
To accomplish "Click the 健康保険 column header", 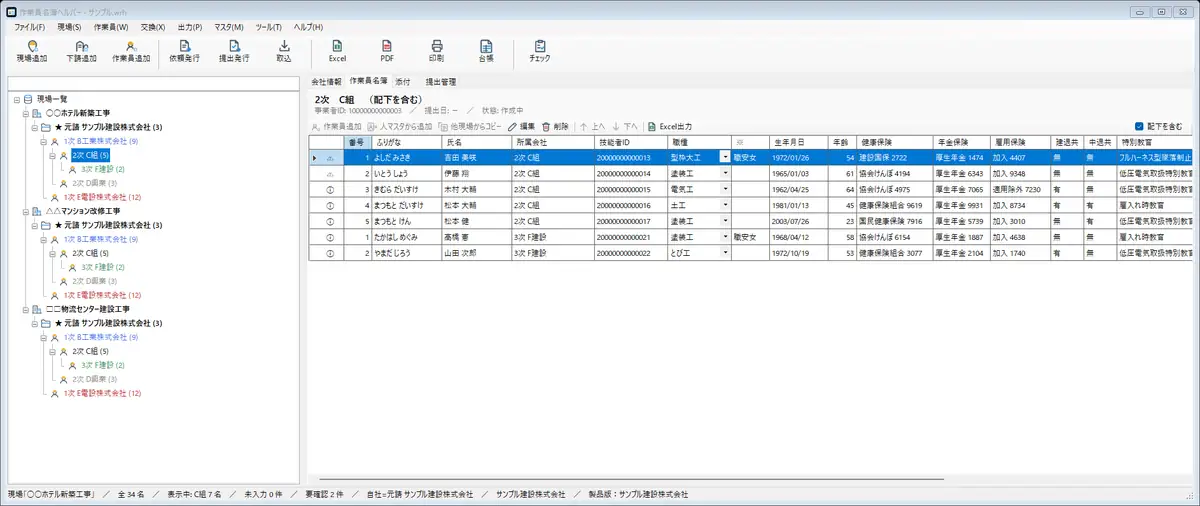I will (893, 142).
